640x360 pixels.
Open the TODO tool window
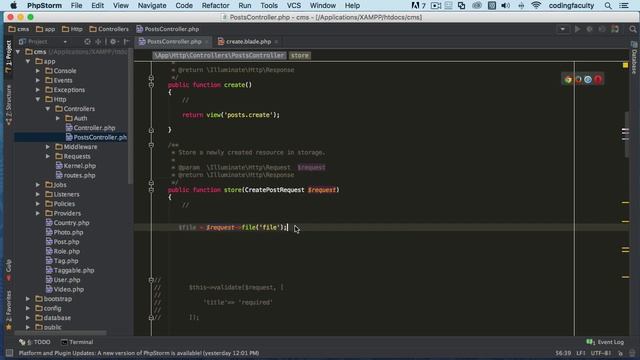(x=35, y=342)
